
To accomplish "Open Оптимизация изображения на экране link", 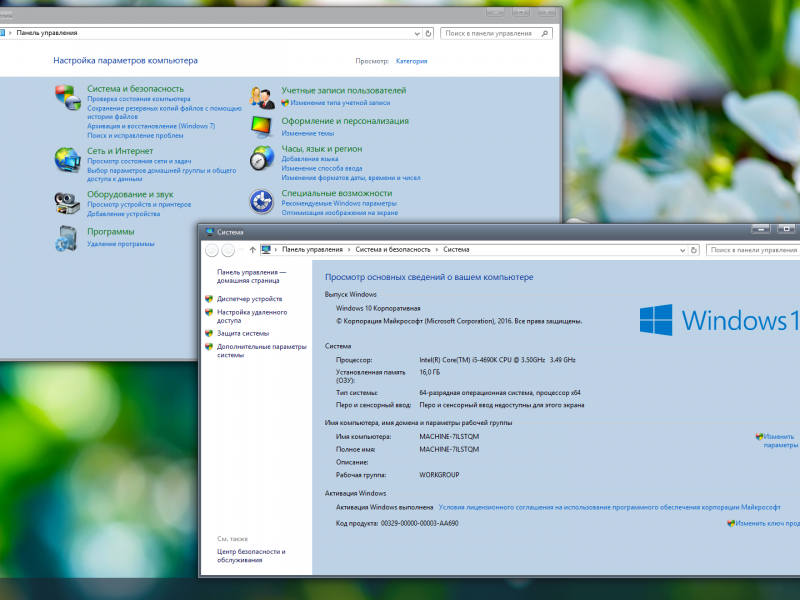I will [x=340, y=213].
